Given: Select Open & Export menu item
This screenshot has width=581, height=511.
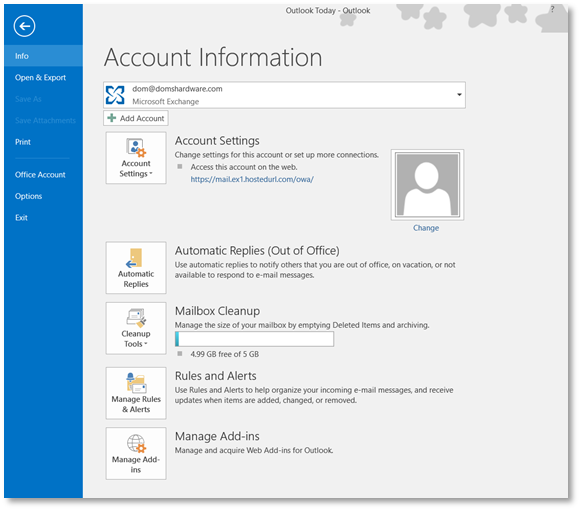Looking at the screenshot, I should 40,77.
